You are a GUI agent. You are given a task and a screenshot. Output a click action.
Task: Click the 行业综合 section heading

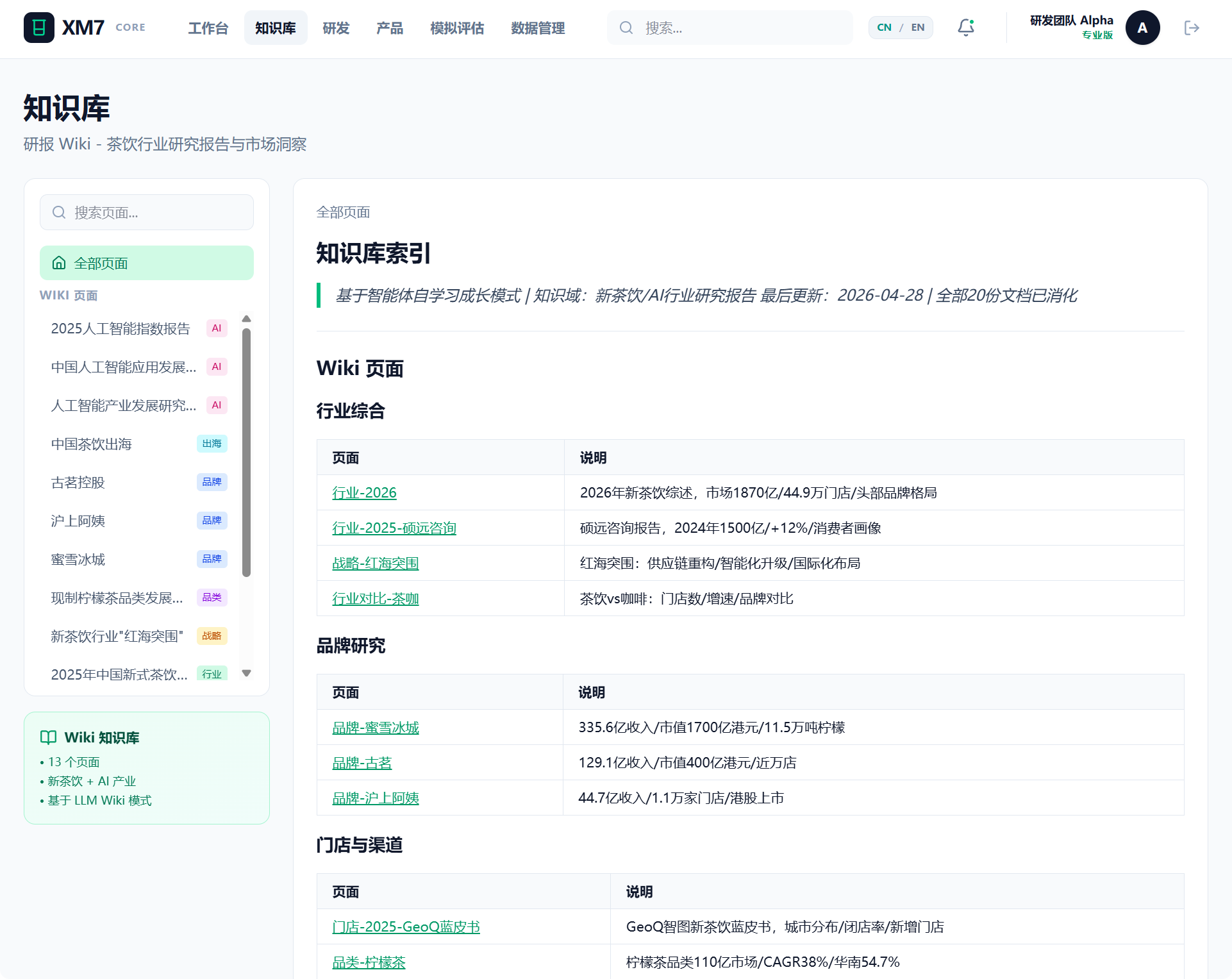click(351, 411)
